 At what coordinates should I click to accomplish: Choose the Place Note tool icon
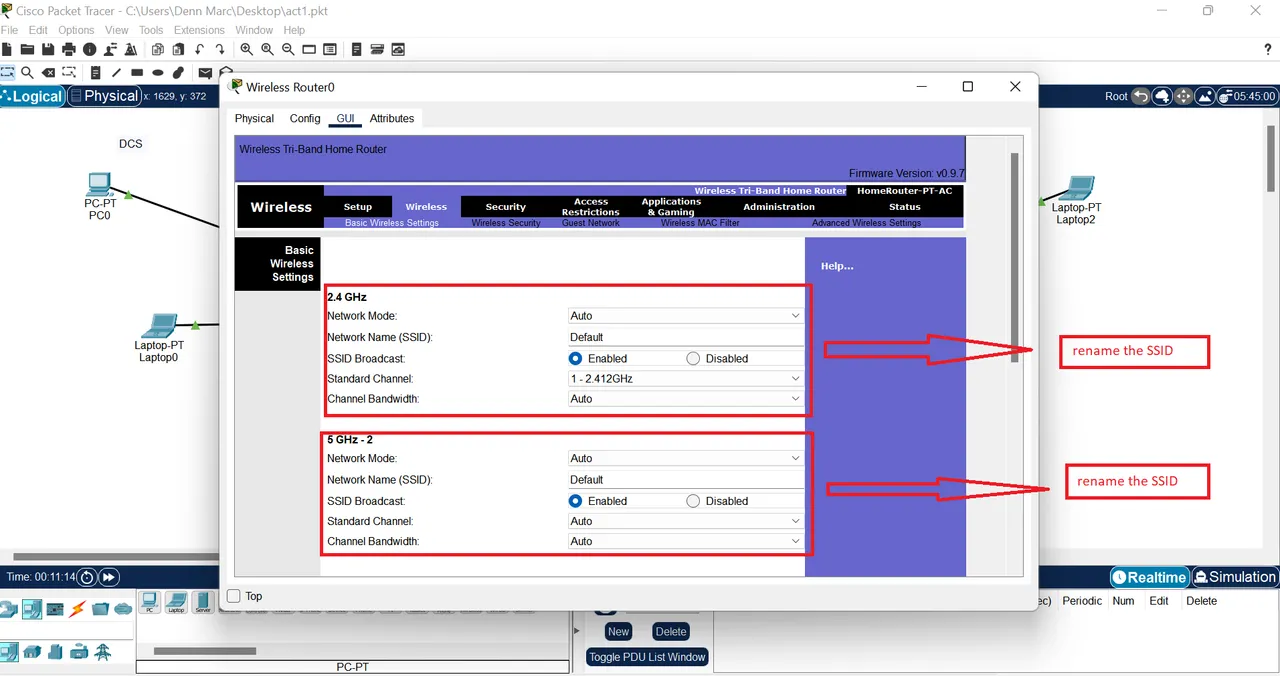point(95,72)
